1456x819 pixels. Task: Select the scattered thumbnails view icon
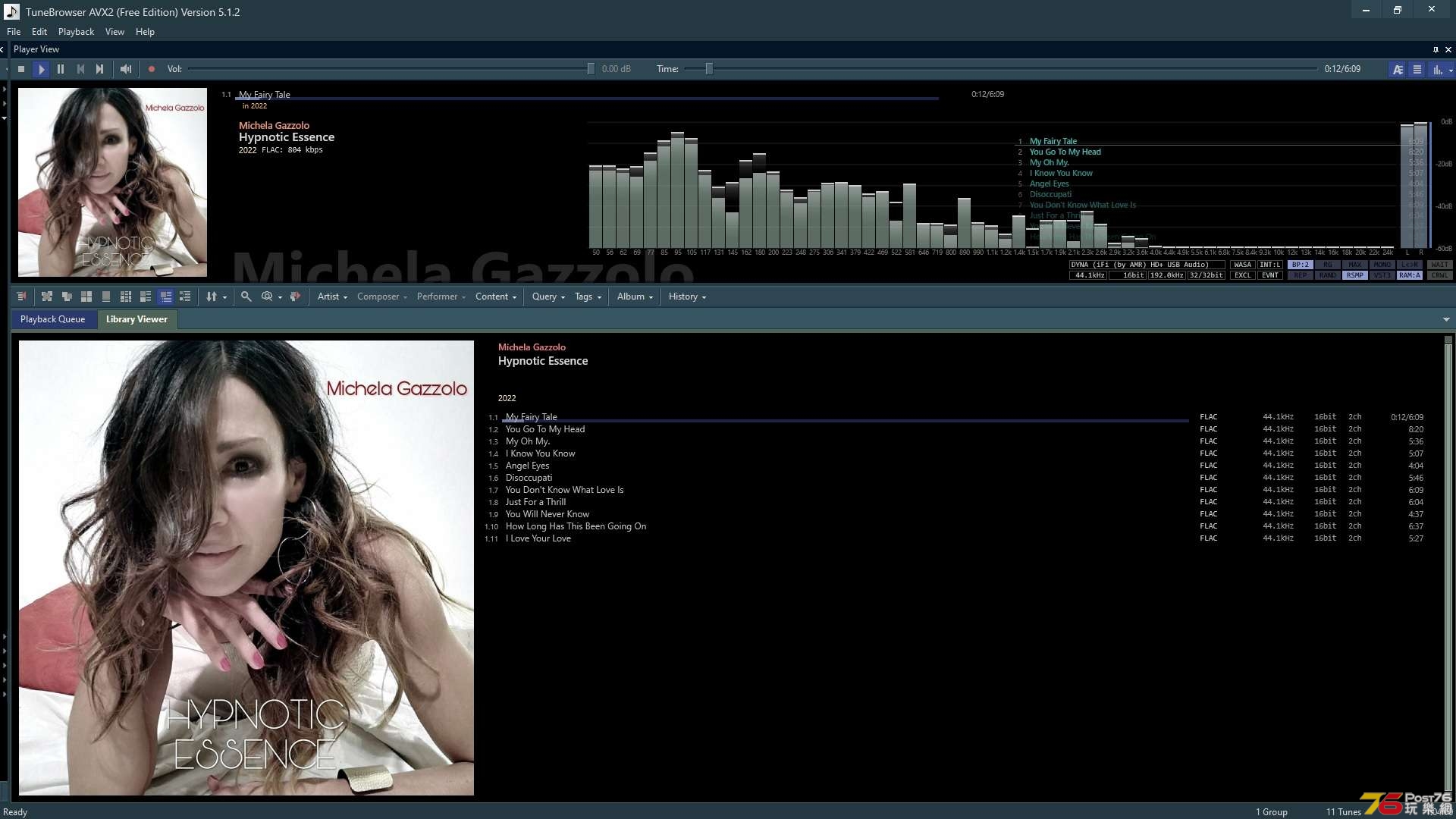(47, 297)
